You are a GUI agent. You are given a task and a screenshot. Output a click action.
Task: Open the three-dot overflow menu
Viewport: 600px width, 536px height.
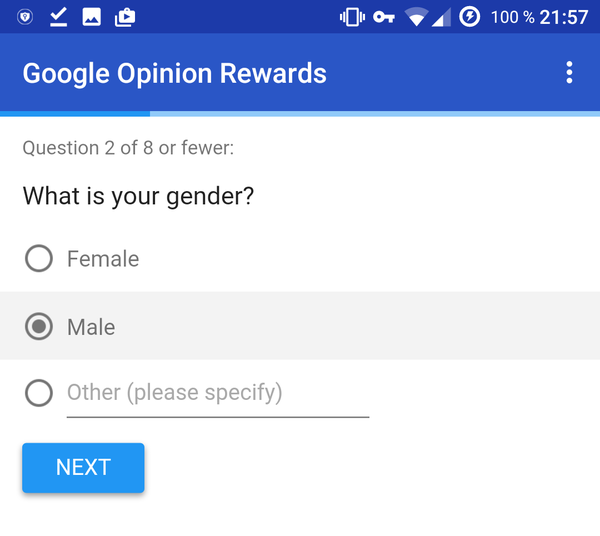click(569, 72)
